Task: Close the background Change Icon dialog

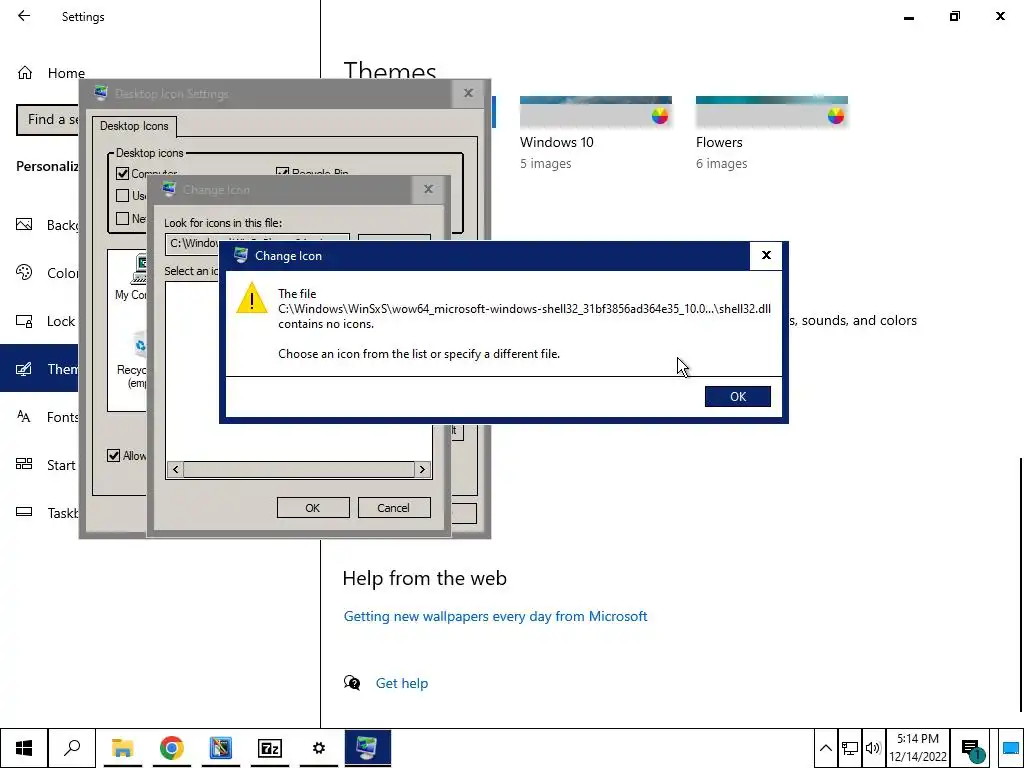Action: (428, 189)
